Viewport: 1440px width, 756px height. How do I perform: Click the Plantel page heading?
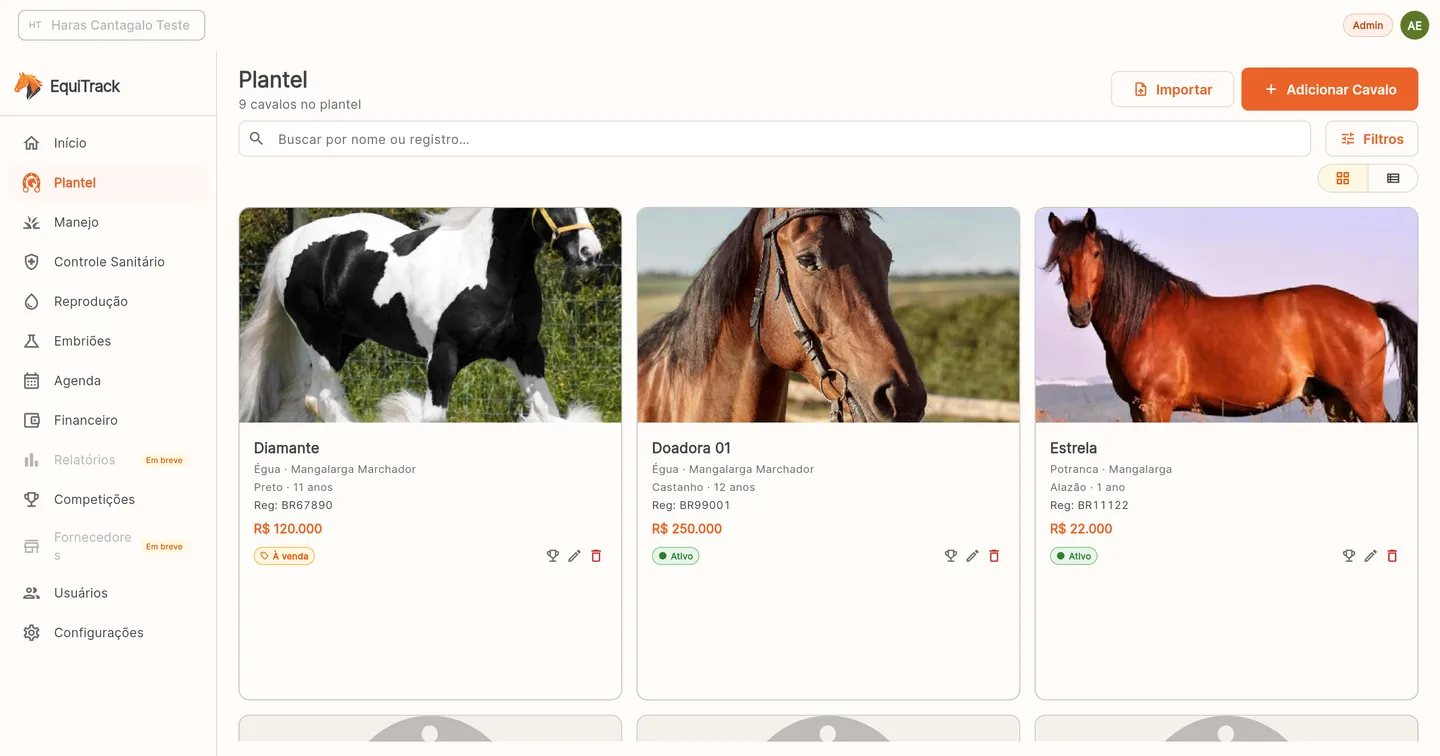[273, 80]
